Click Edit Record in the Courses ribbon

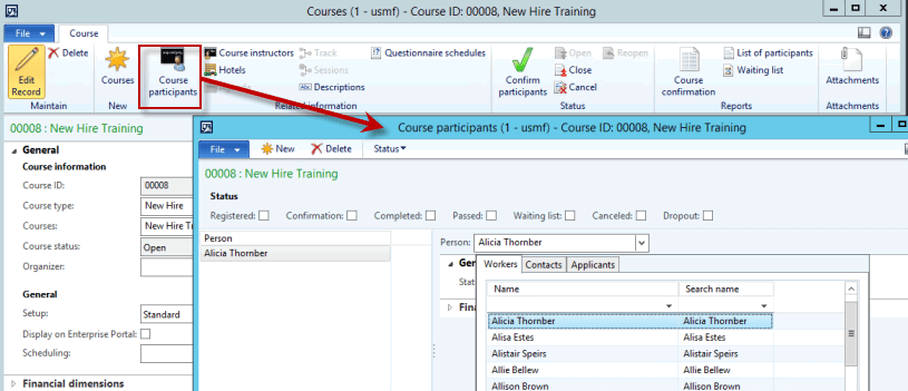pos(26,72)
